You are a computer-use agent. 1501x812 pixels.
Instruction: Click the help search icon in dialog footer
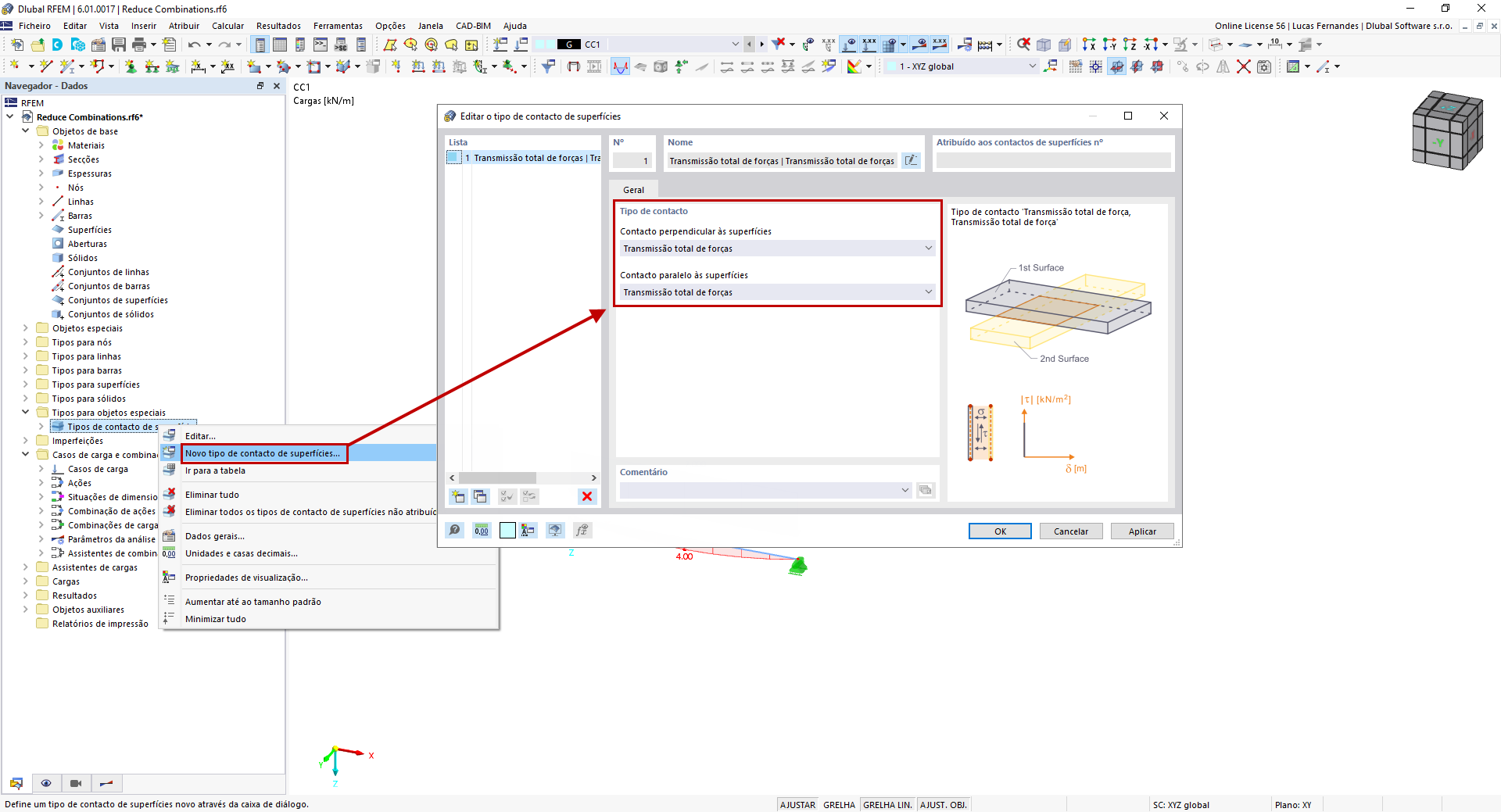tap(454, 531)
